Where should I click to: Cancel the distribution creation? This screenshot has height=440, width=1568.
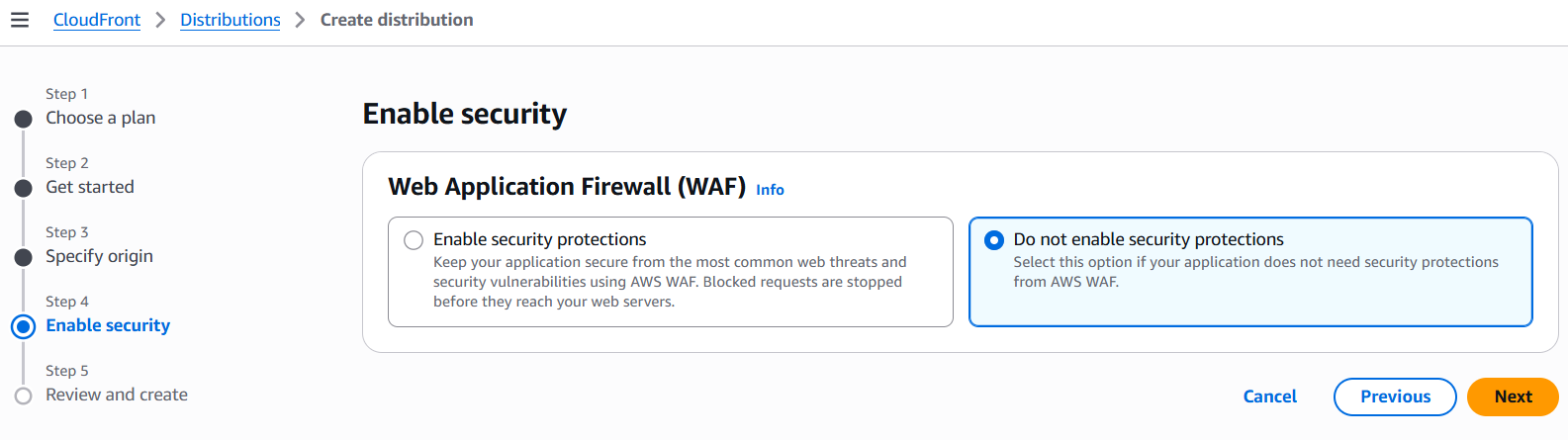tap(1269, 396)
